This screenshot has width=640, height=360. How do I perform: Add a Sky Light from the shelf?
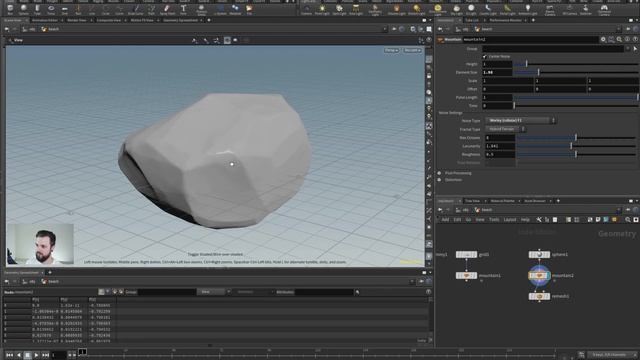pyautogui.click(x=456, y=9)
